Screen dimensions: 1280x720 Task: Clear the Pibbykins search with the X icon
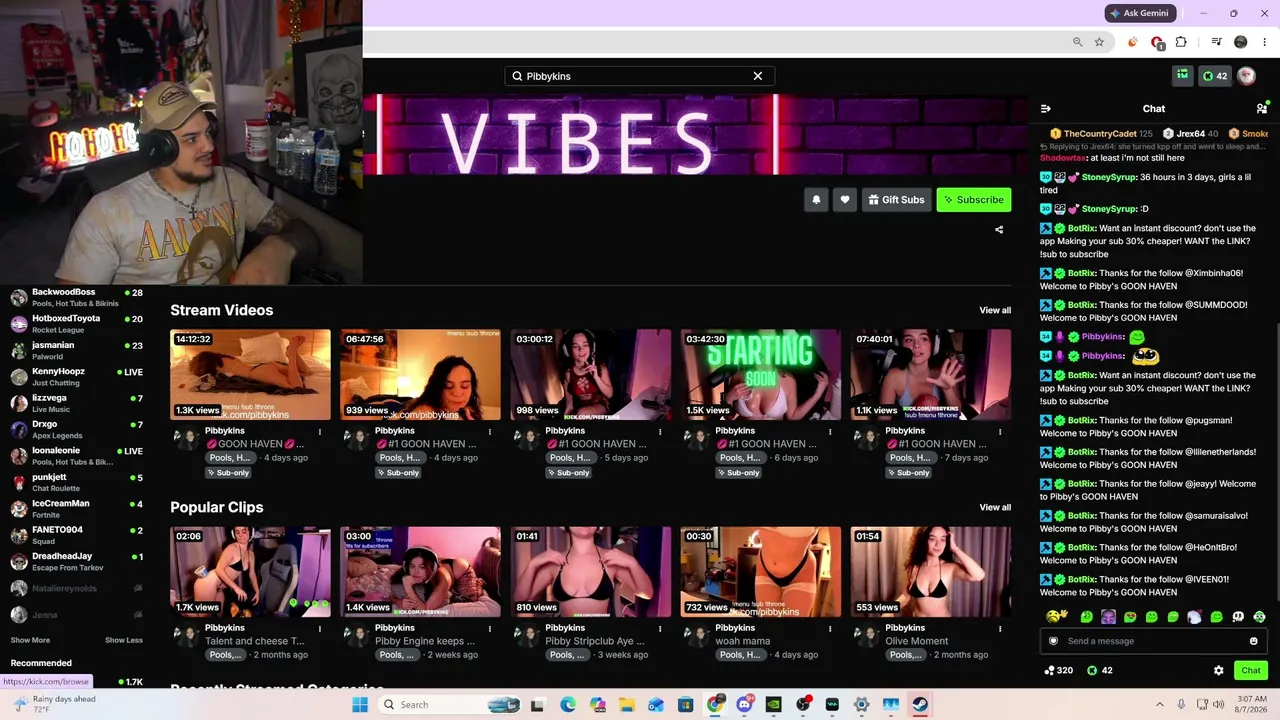[758, 76]
